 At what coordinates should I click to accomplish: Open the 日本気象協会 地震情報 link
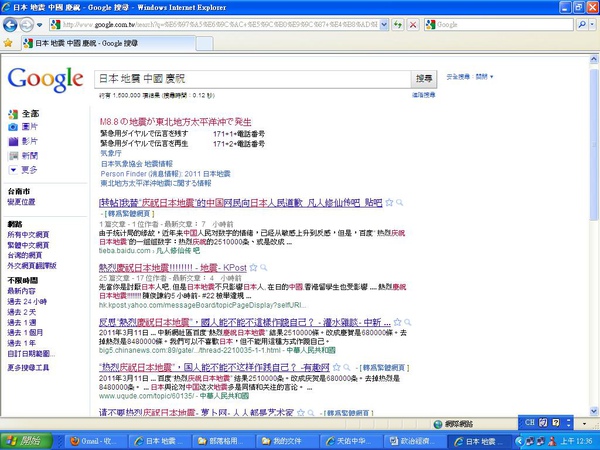137,164
